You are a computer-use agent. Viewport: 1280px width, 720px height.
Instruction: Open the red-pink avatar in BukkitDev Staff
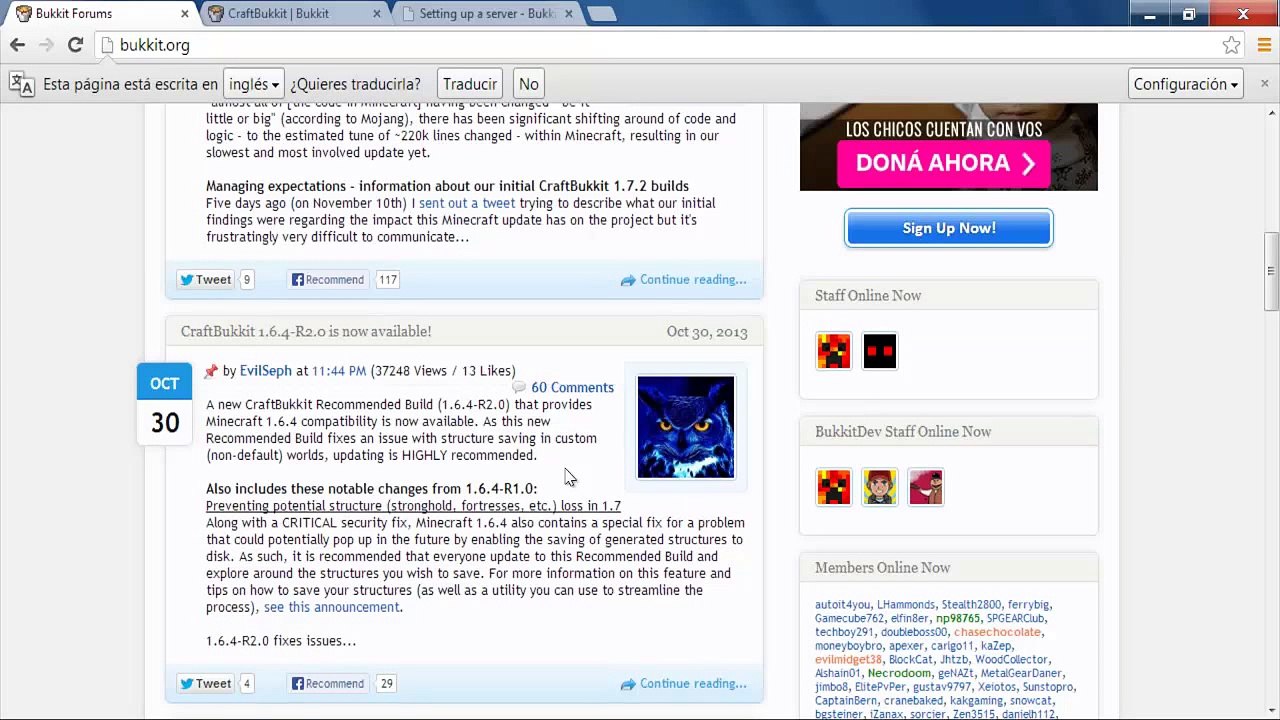pos(926,487)
